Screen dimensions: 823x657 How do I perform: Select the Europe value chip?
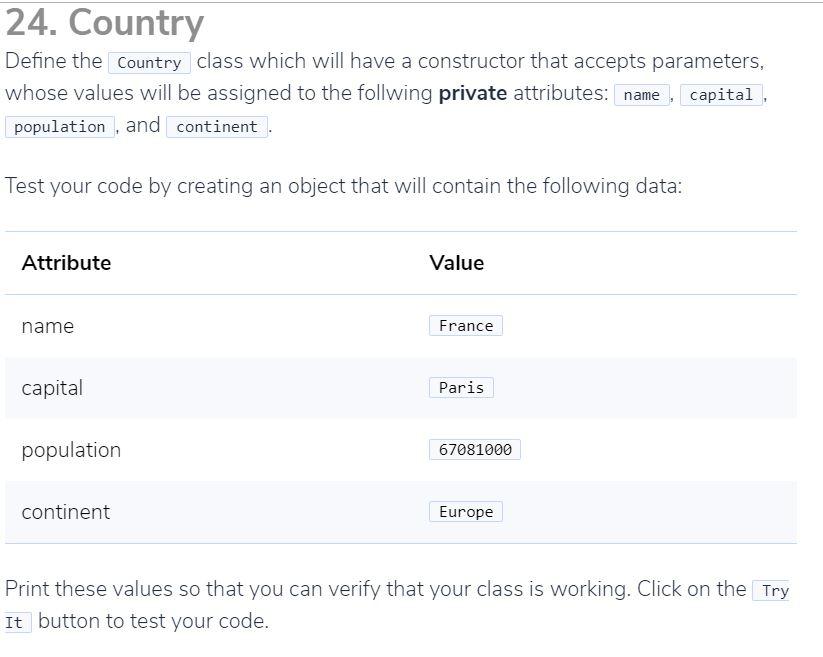[x=466, y=511]
